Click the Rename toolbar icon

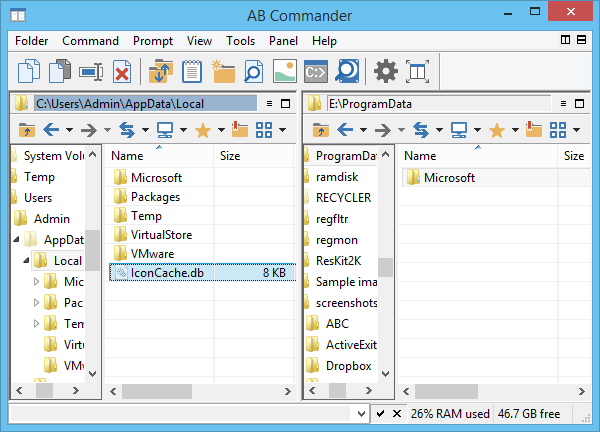coord(91,72)
